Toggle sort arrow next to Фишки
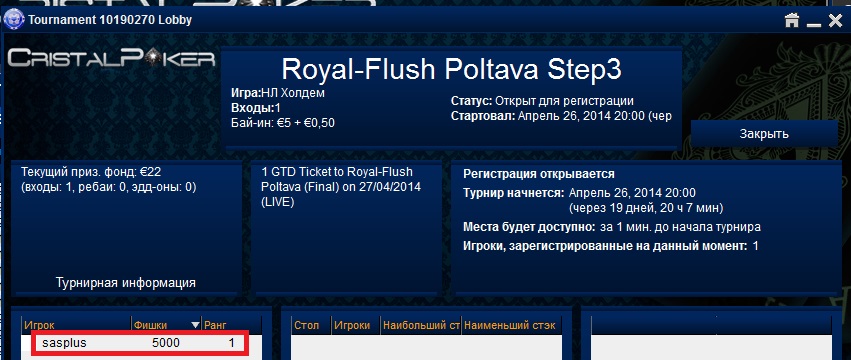Image resolution: width=851 pixels, height=360 pixels. tap(195, 325)
